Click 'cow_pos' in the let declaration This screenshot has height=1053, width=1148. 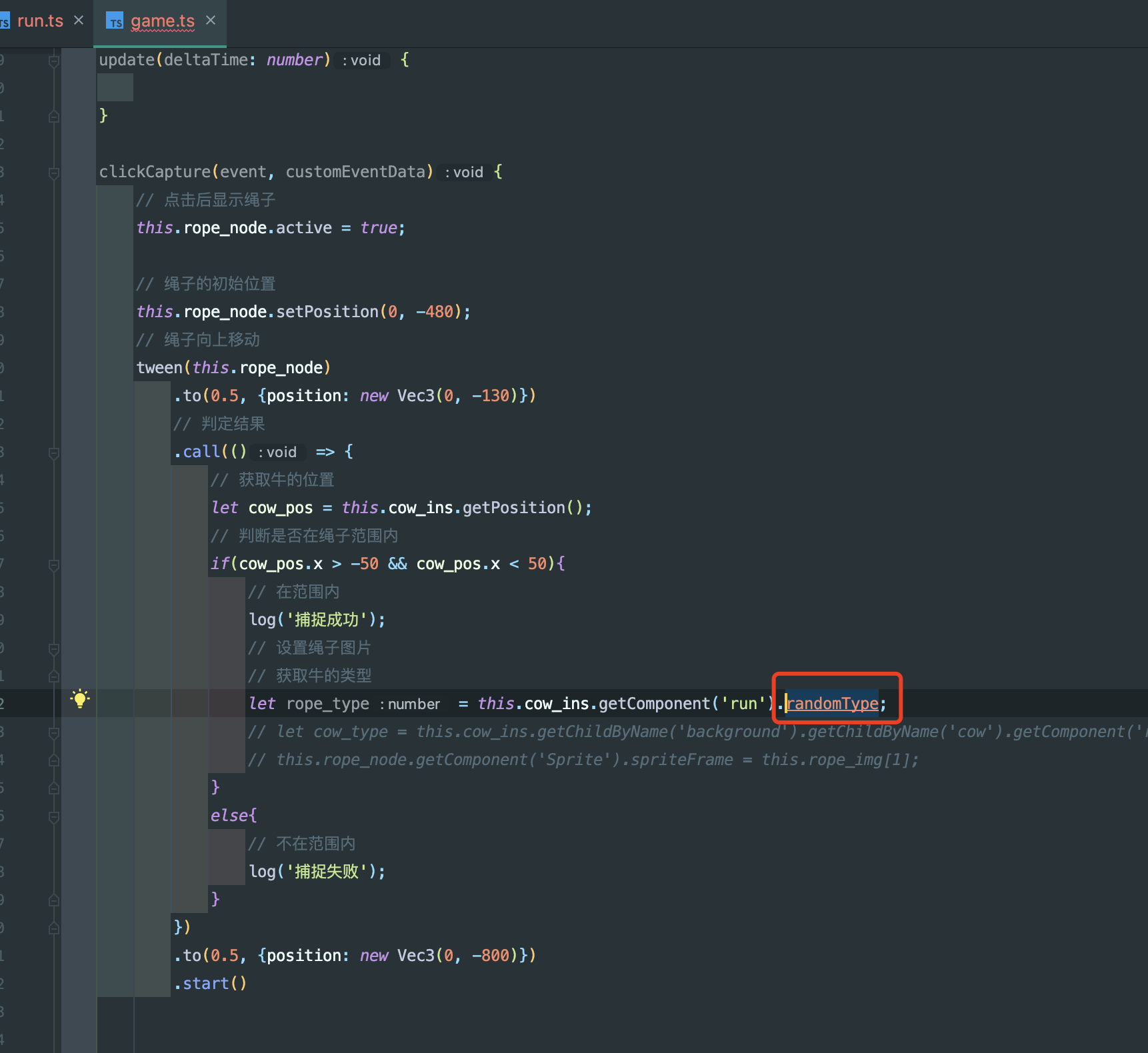point(280,508)
